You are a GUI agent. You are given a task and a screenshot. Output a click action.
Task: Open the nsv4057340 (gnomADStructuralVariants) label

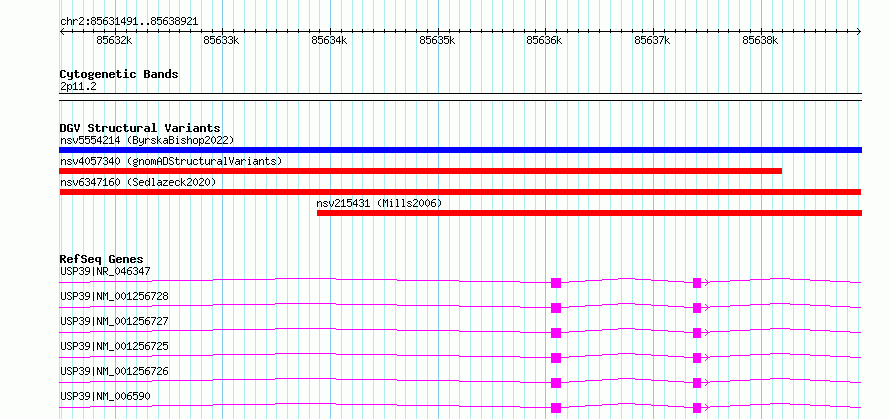point(171,161)
